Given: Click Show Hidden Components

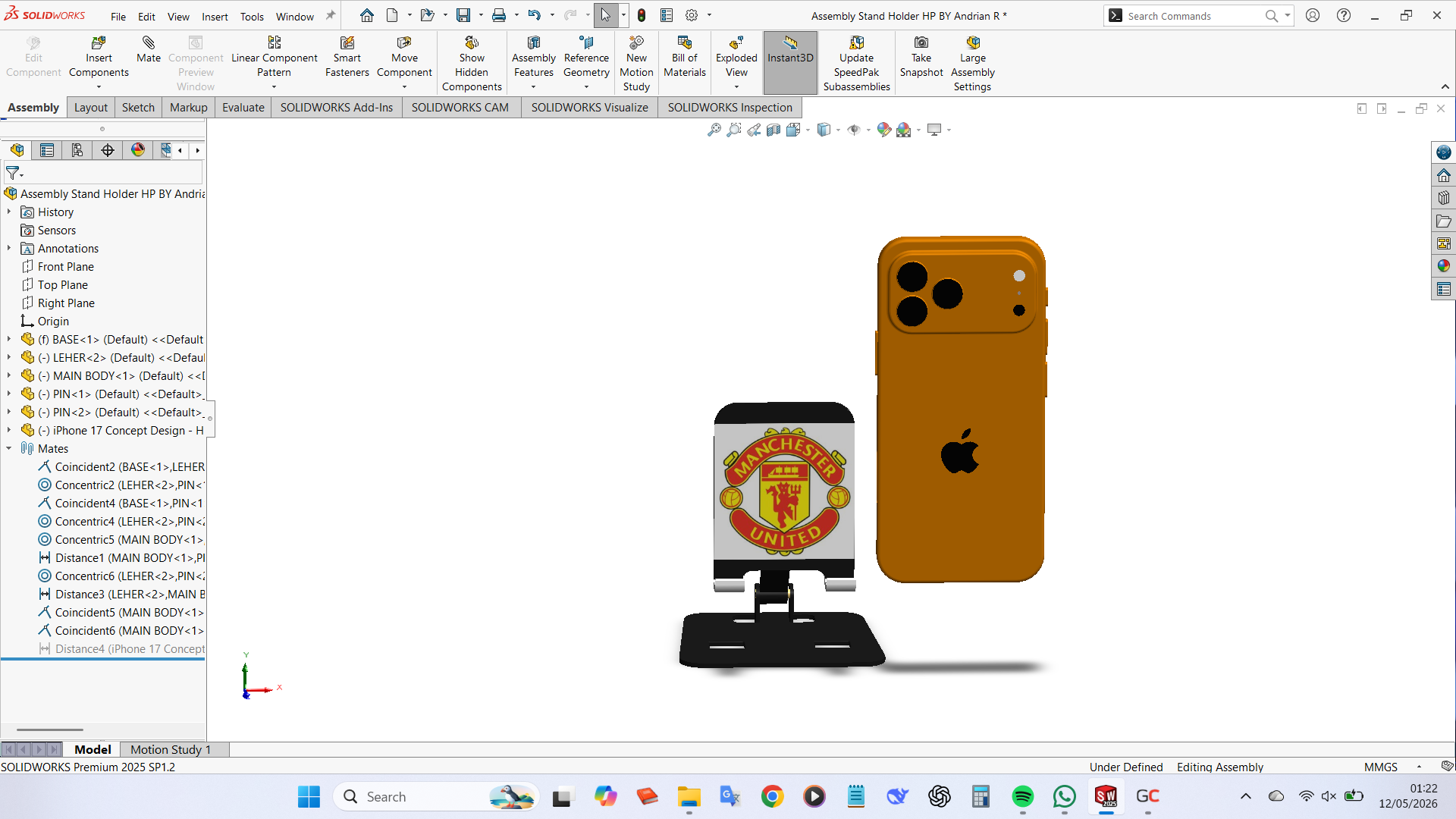Looking at the screenshot, I should tap(472, 64).
